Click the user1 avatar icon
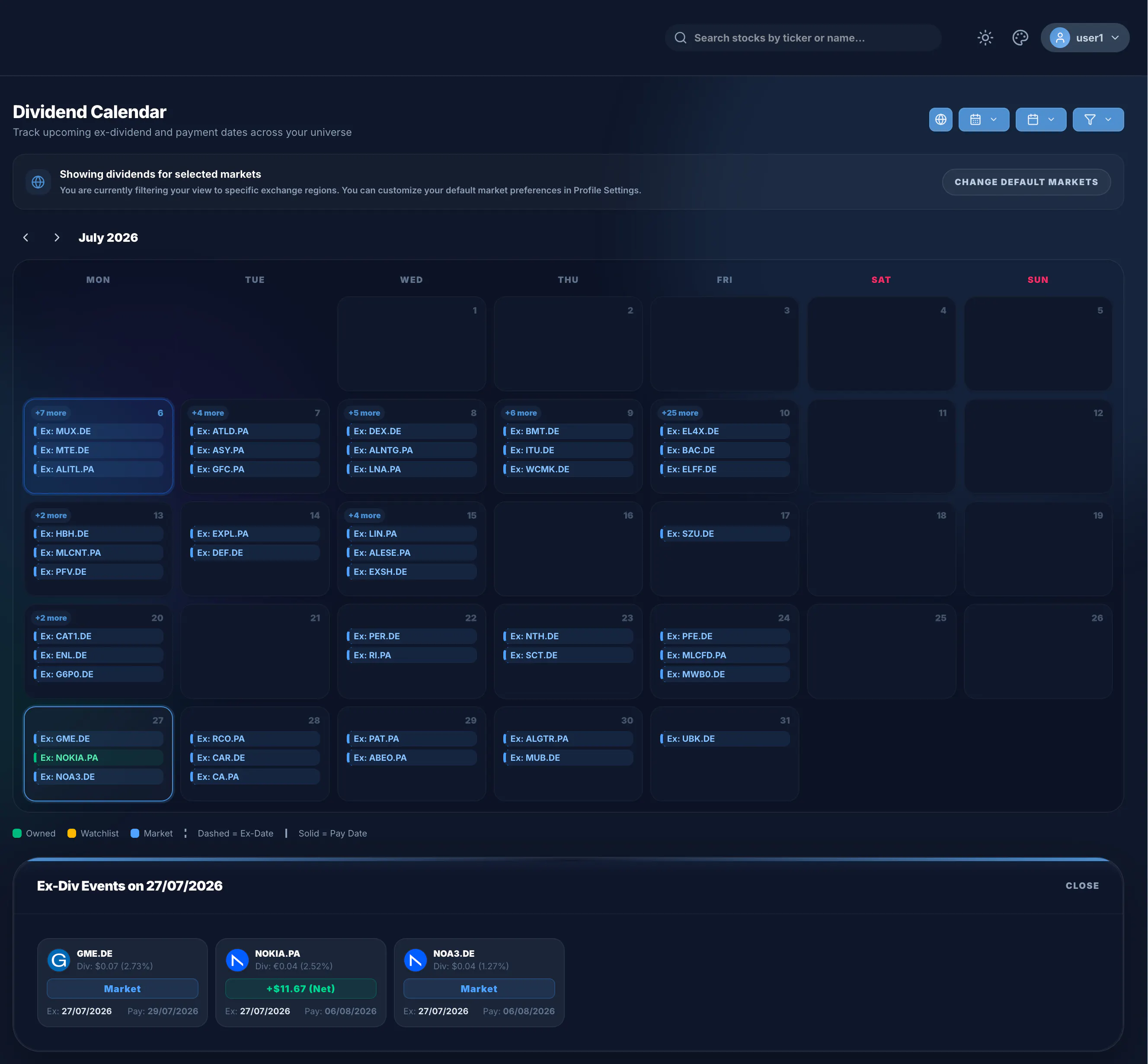The height and width of the screenshot is (1064, 1148). click(x=1059, y=38)
